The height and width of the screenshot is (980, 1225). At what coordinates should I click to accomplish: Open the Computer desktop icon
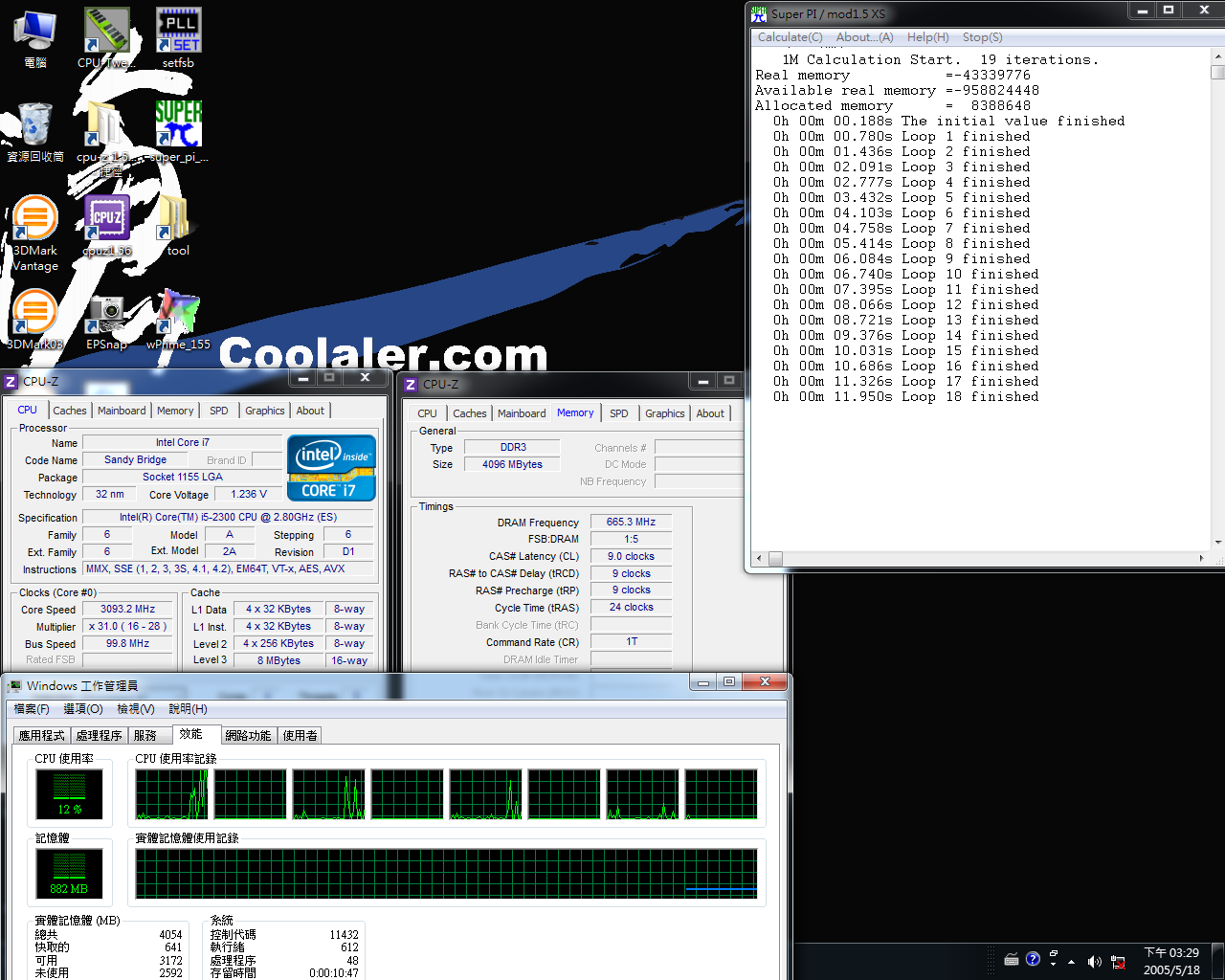35,38
